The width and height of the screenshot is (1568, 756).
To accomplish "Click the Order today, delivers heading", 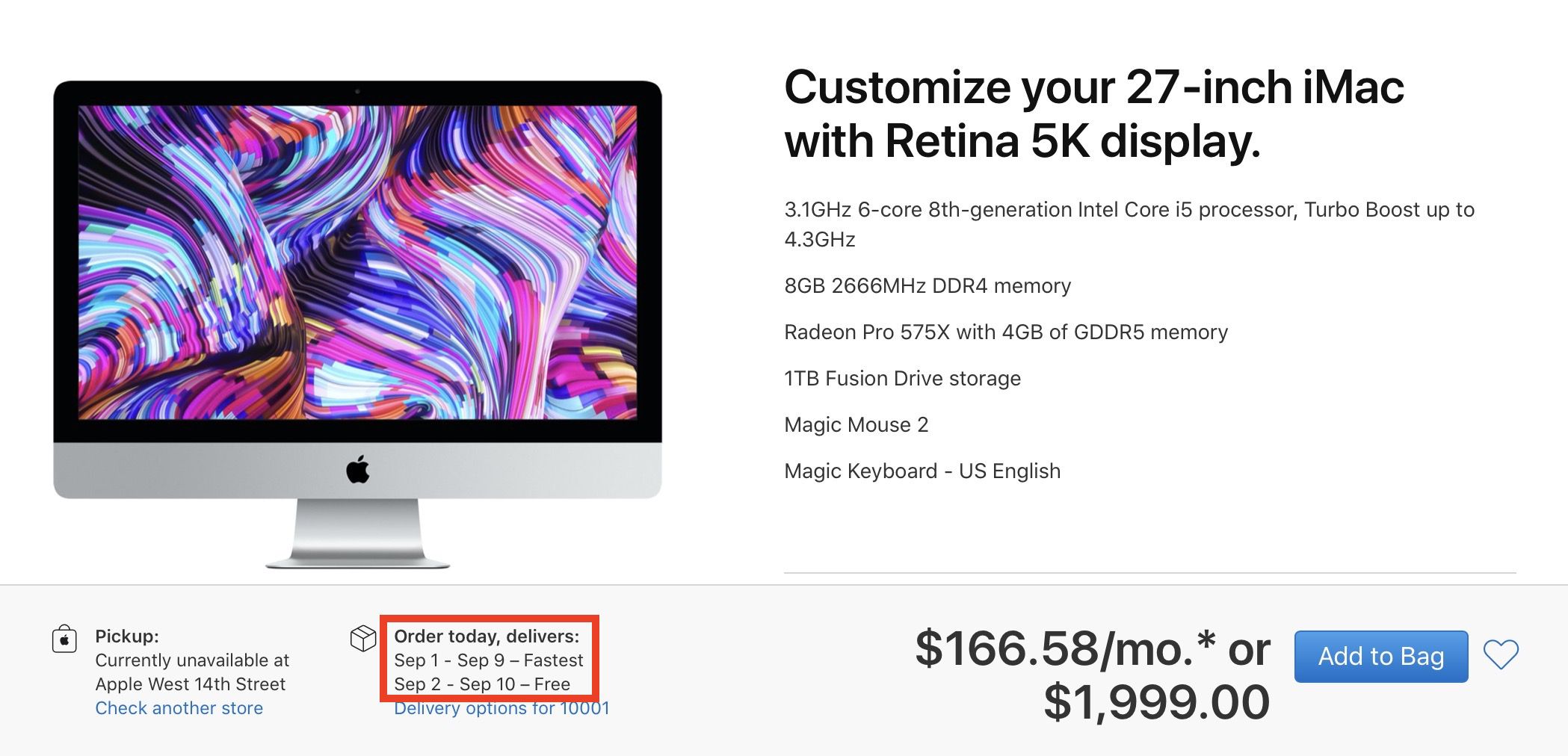I will [487, 636].
